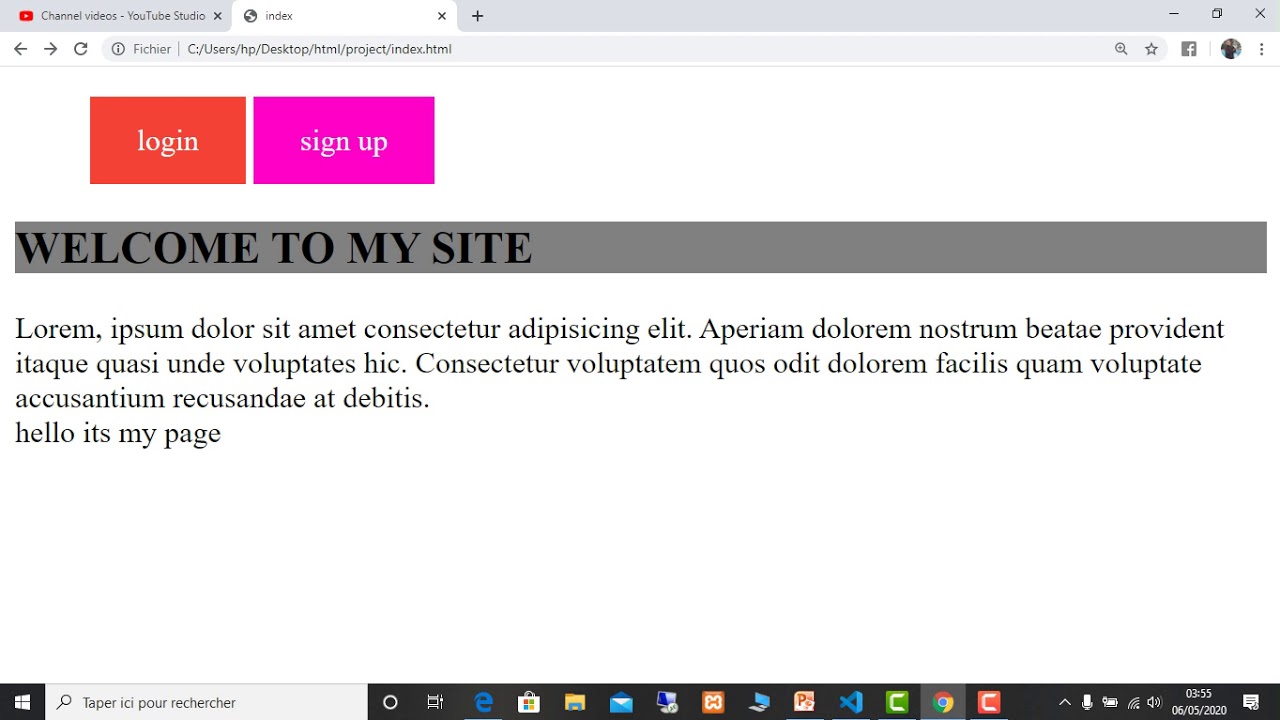Viewport: 1280px width, 720px height.
Task: Open PowerPoint from taskbar
Action: [805, 702]
